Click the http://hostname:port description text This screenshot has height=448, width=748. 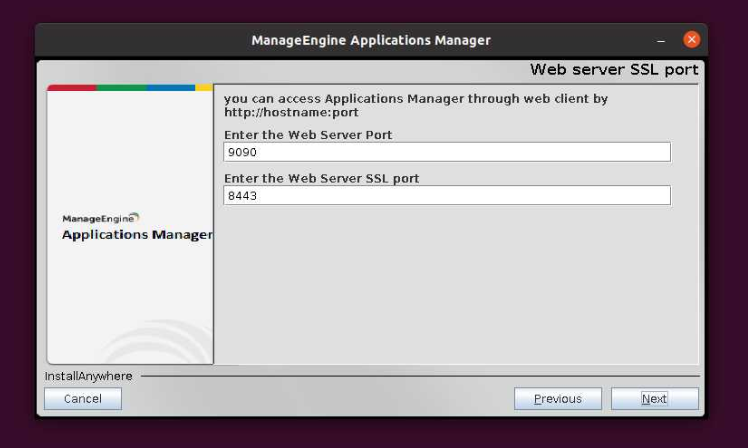pyautogui.click(x=290, y=113)
